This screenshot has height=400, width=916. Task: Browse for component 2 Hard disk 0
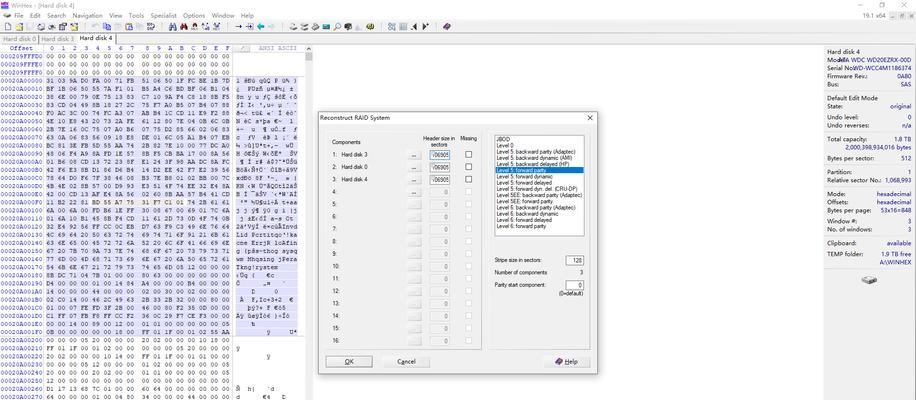click(x=414, y=167)
